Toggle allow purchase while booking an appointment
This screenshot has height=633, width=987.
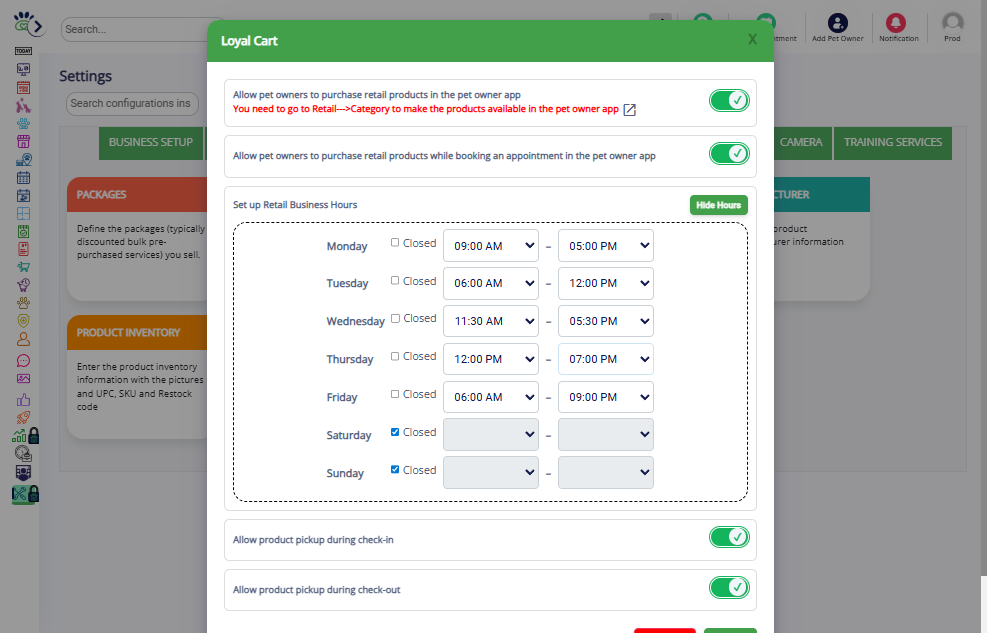(729, 154)
